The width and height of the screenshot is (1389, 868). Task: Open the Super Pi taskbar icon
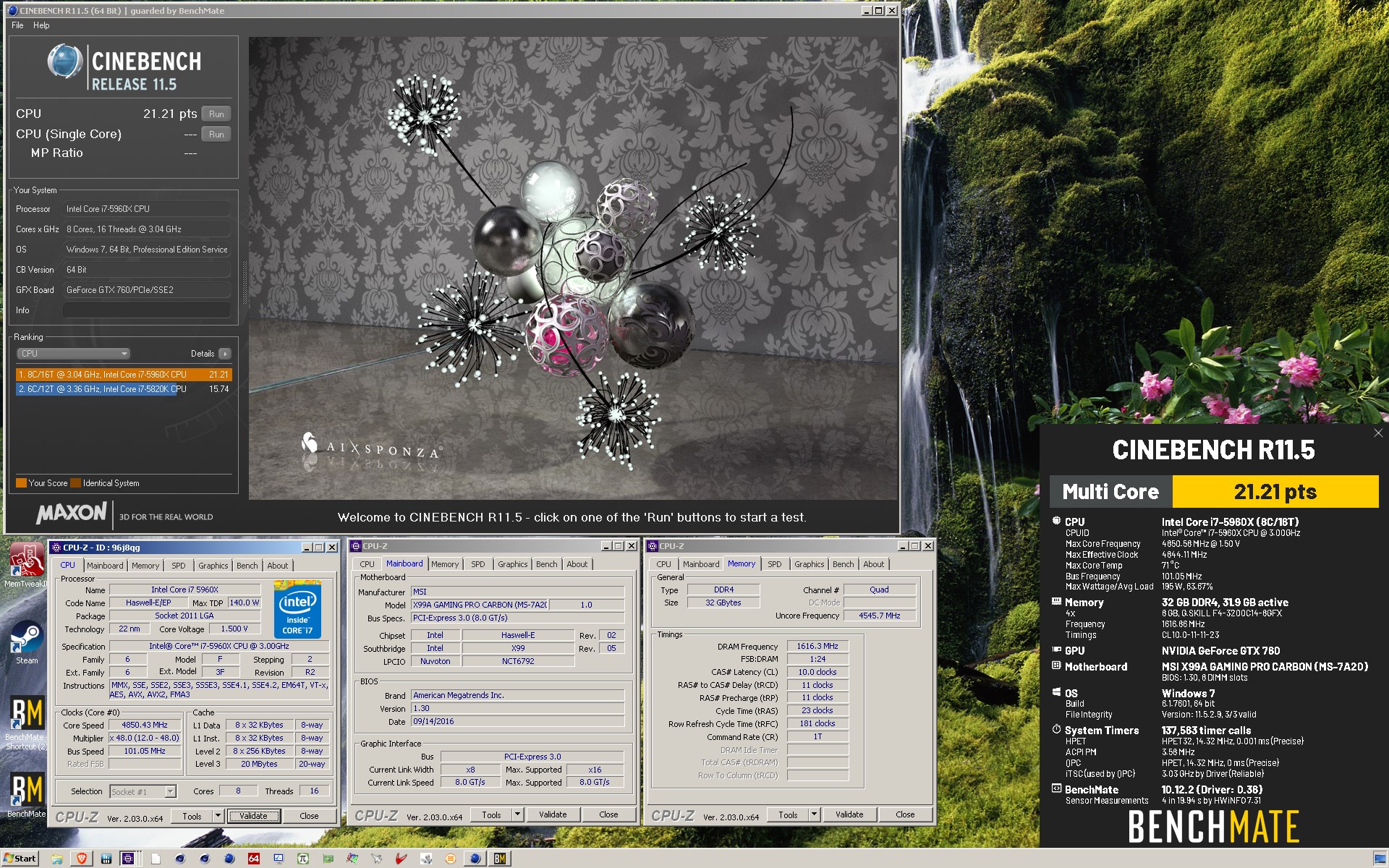point(303,859)
